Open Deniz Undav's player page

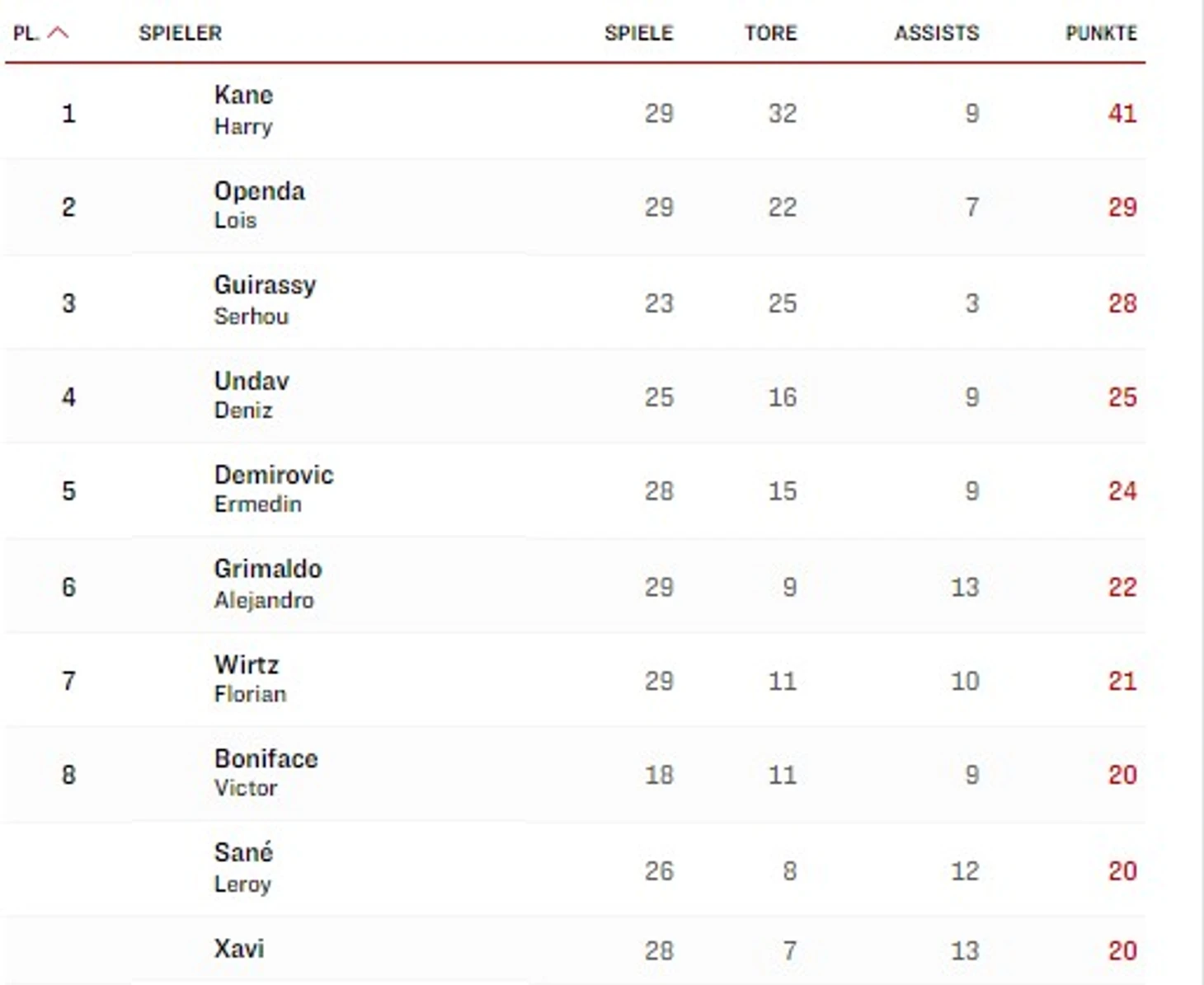252,395
